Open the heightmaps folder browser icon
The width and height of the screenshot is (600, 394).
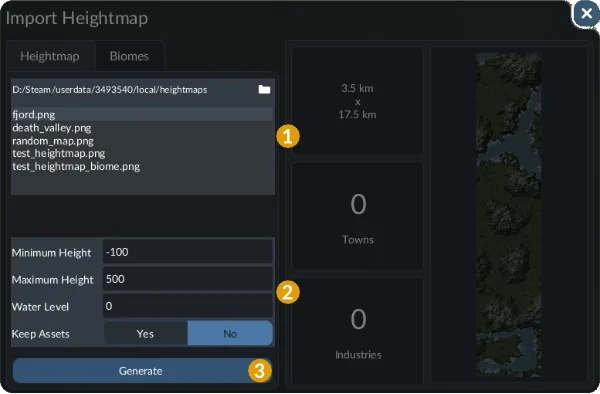[x=264, y=90]
